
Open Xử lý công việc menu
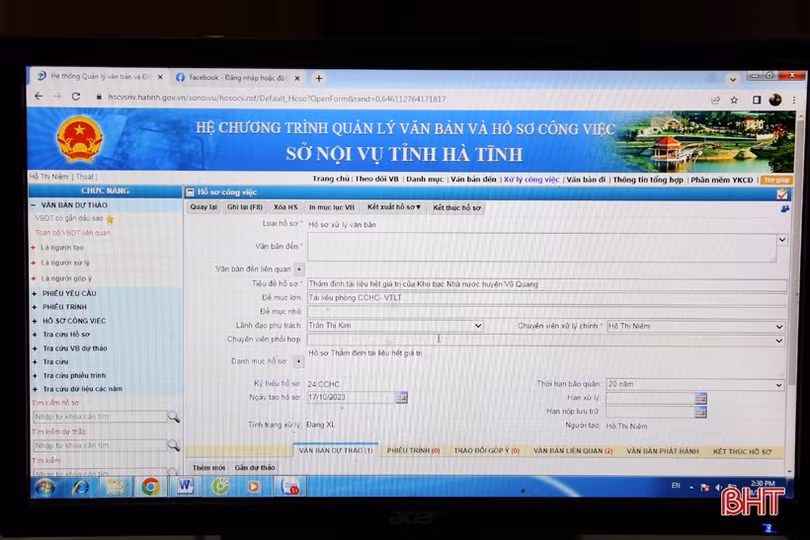click(x=531, y=179)
